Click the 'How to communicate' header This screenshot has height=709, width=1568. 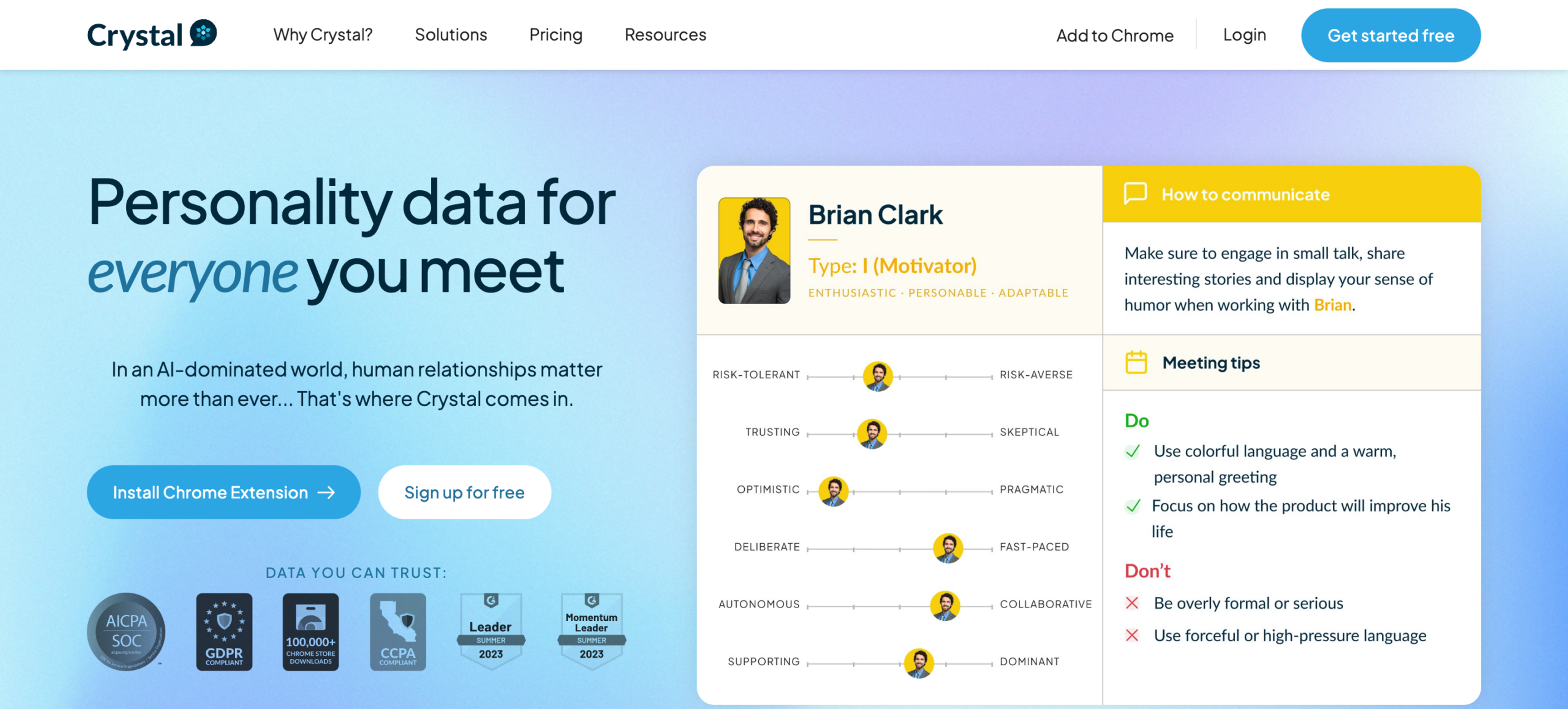[x=1245, y=194]
